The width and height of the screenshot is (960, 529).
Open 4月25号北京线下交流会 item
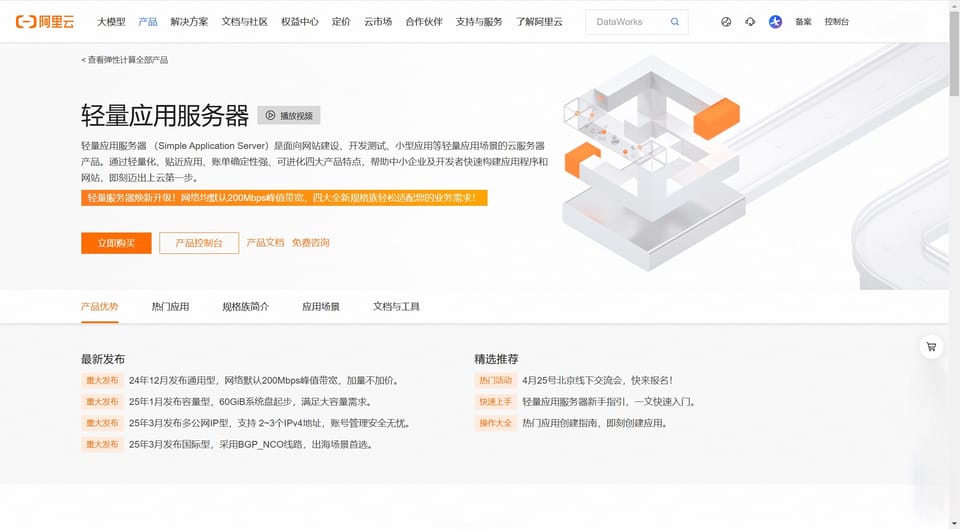598,380
